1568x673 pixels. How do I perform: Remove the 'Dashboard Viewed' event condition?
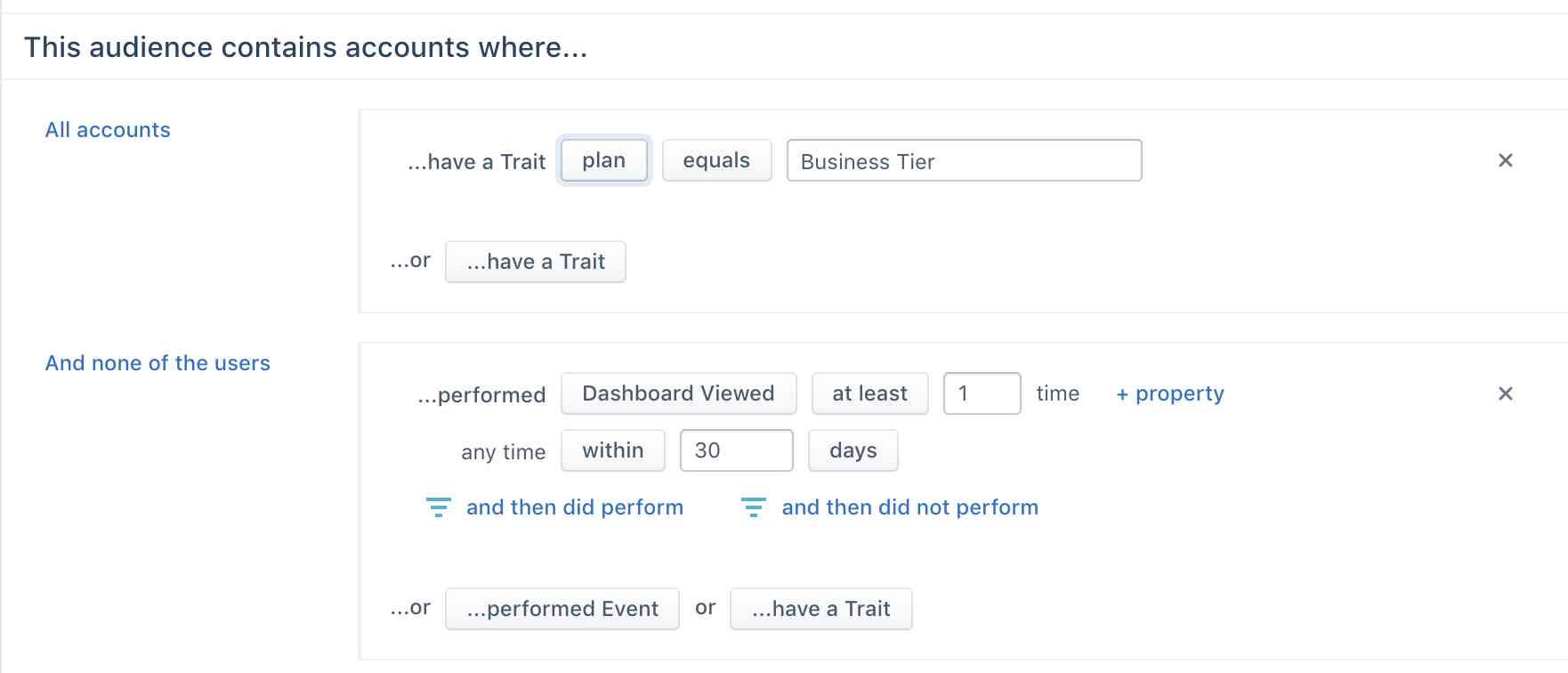point(1505,393)
